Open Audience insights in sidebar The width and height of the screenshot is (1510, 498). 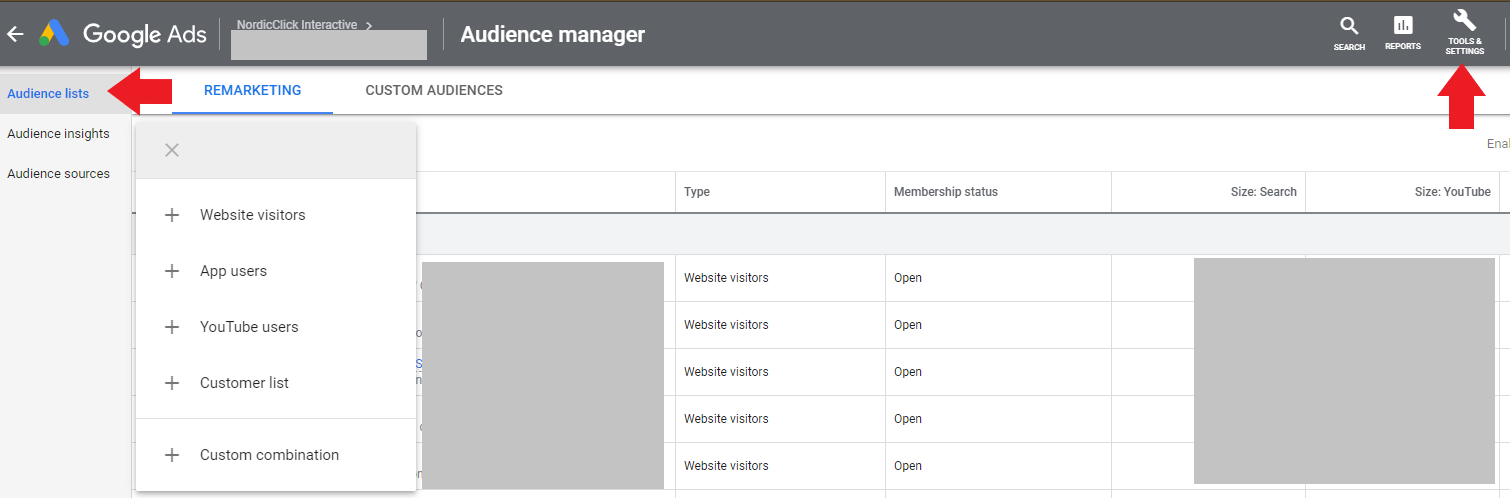coord(58,134)
